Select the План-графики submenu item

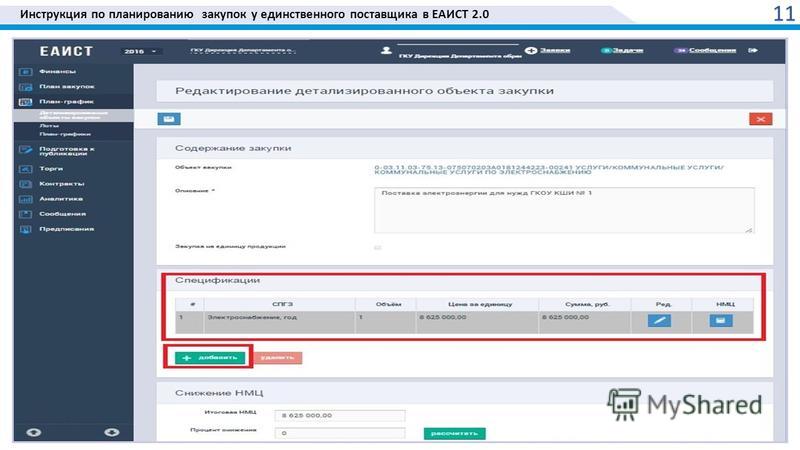tap(65, 134)
